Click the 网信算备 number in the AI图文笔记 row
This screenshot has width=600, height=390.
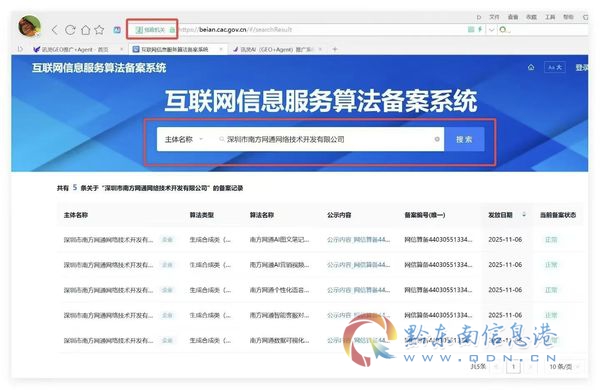click(438, 240)
